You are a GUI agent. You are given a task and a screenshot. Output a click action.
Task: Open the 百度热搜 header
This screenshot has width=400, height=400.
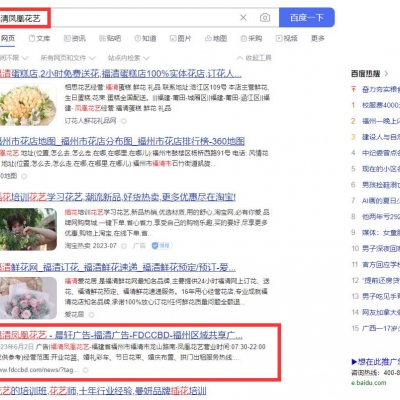365,74
